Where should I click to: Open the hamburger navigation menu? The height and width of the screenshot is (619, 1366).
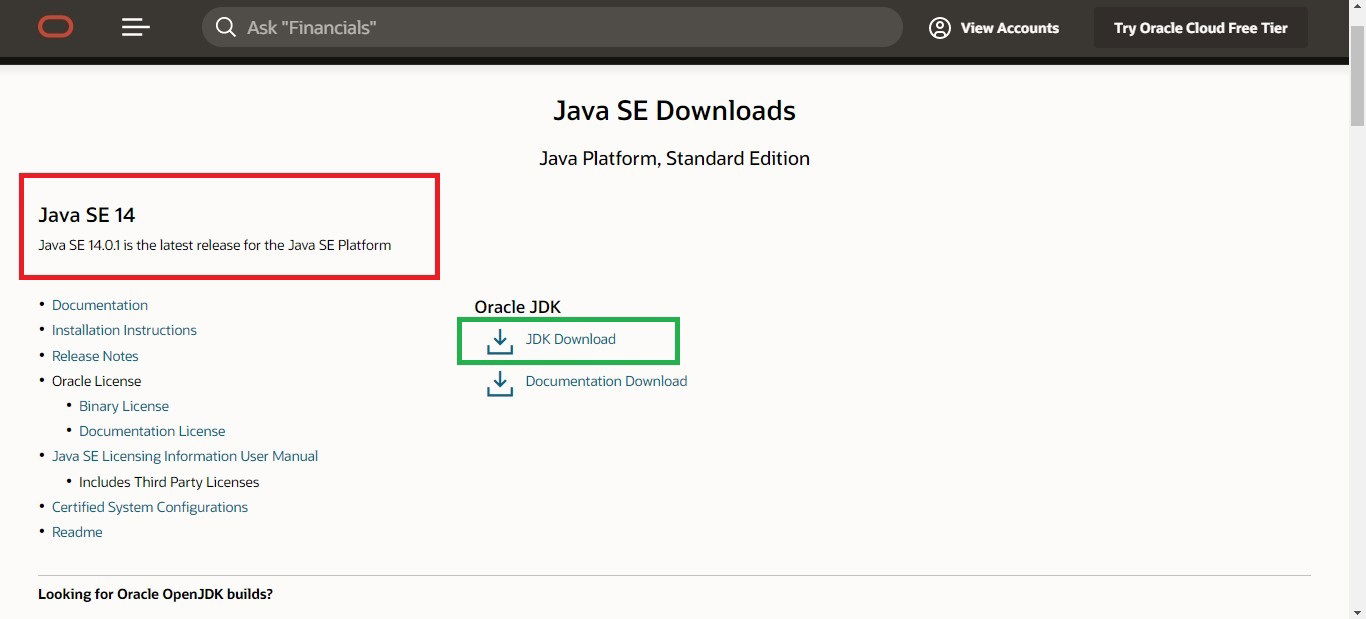point(136,27)
